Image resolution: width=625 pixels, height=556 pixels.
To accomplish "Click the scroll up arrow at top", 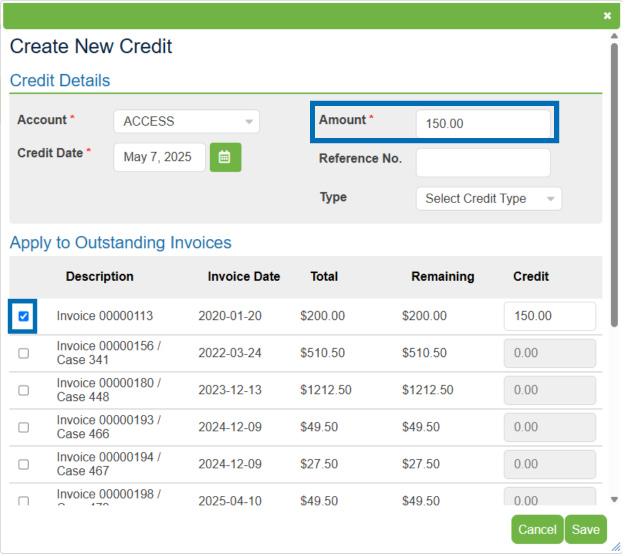I will coord(614,37).
